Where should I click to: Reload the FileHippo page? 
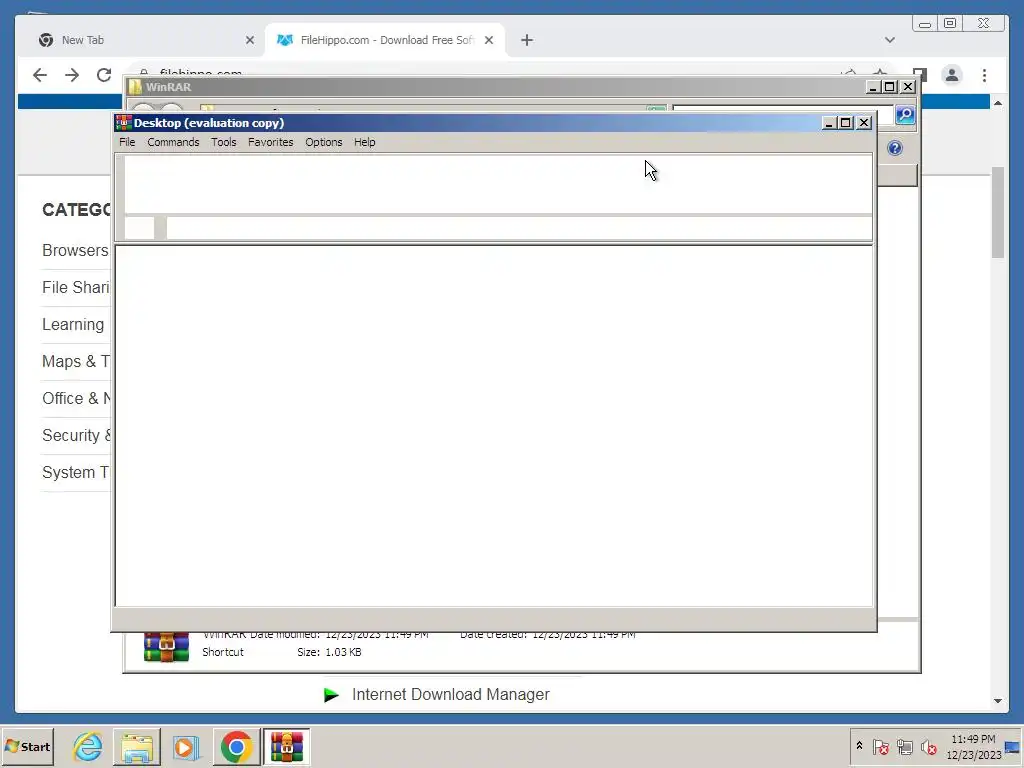click(x=104, y=75)
